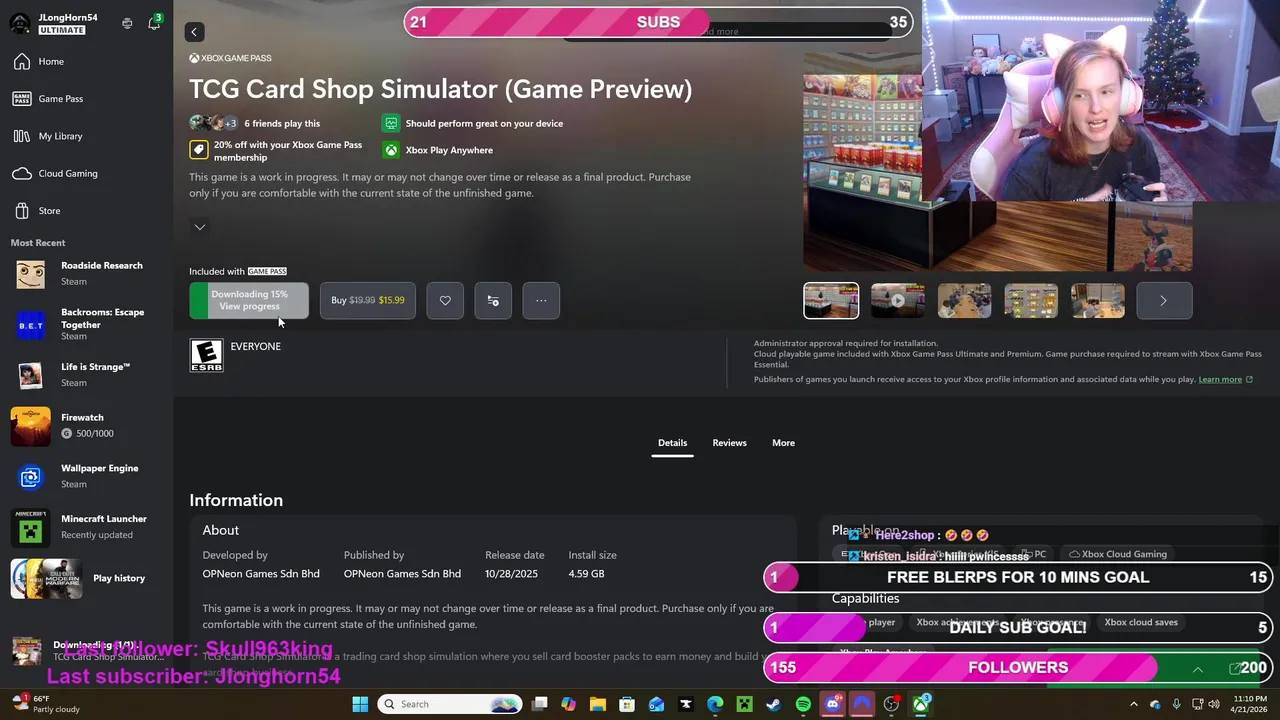Open Copilot from the taskbar

[x=568, y=704]
